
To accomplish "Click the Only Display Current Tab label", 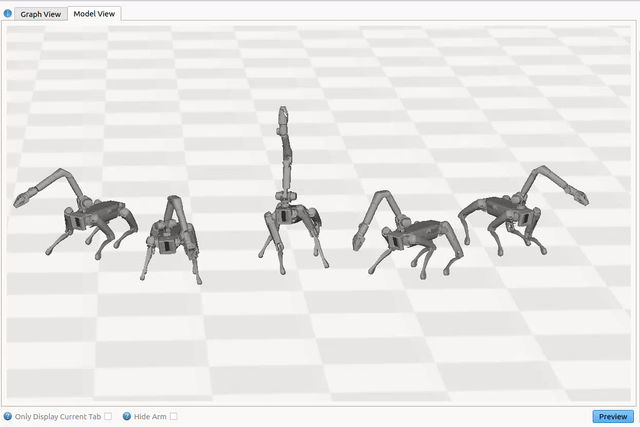I will [x=58, y=416].
